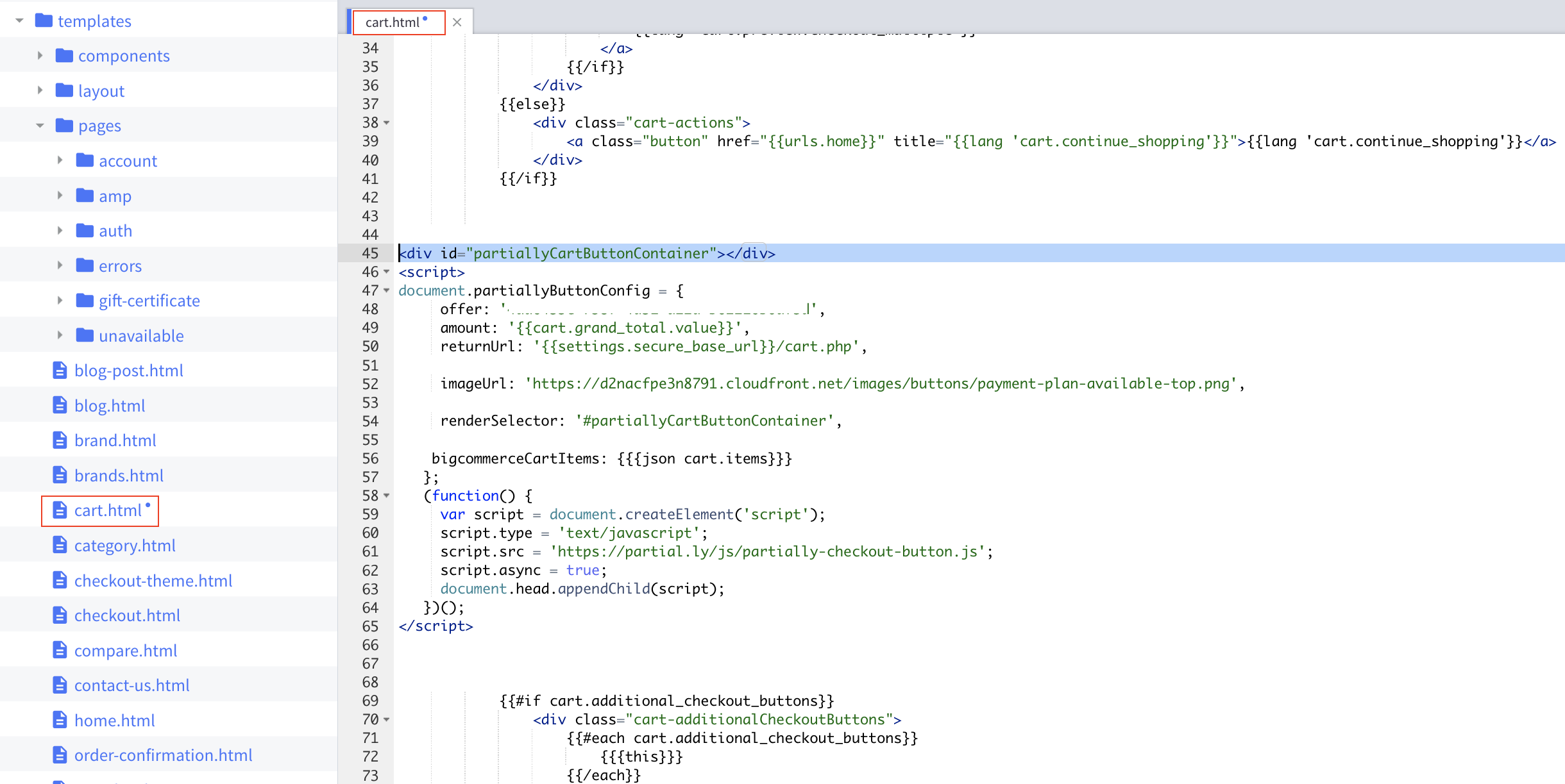Click the checkout.html file icon

60,615
